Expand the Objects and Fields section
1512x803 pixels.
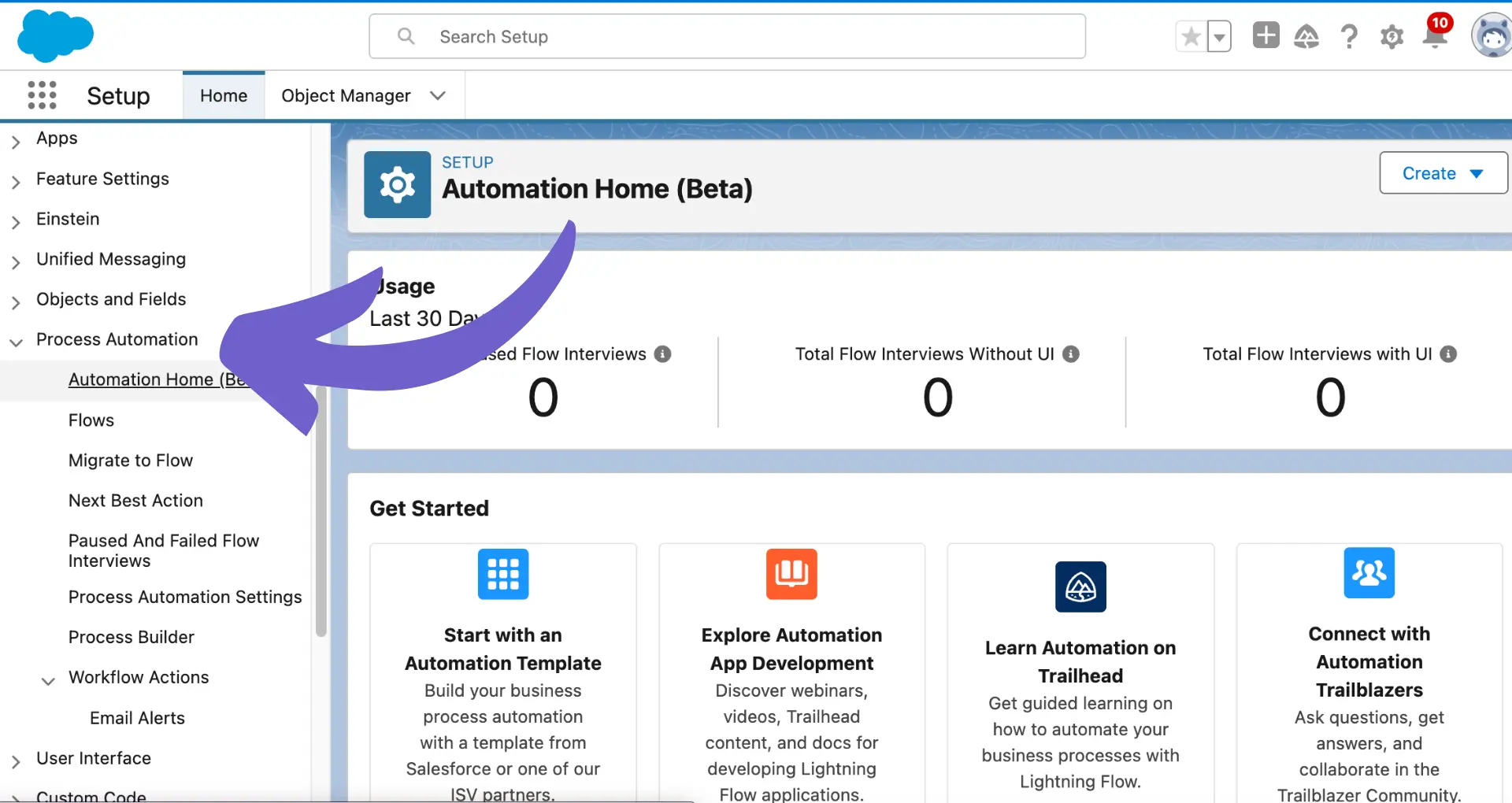pos(16,302)
